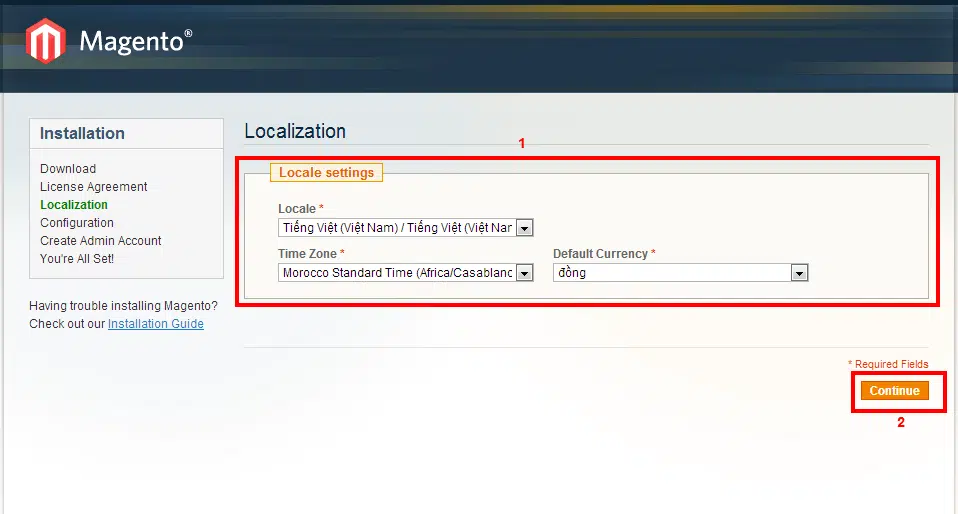Select the Configuration step
Viewport: 958px width, 514px height.
click(x=77, y=222)
